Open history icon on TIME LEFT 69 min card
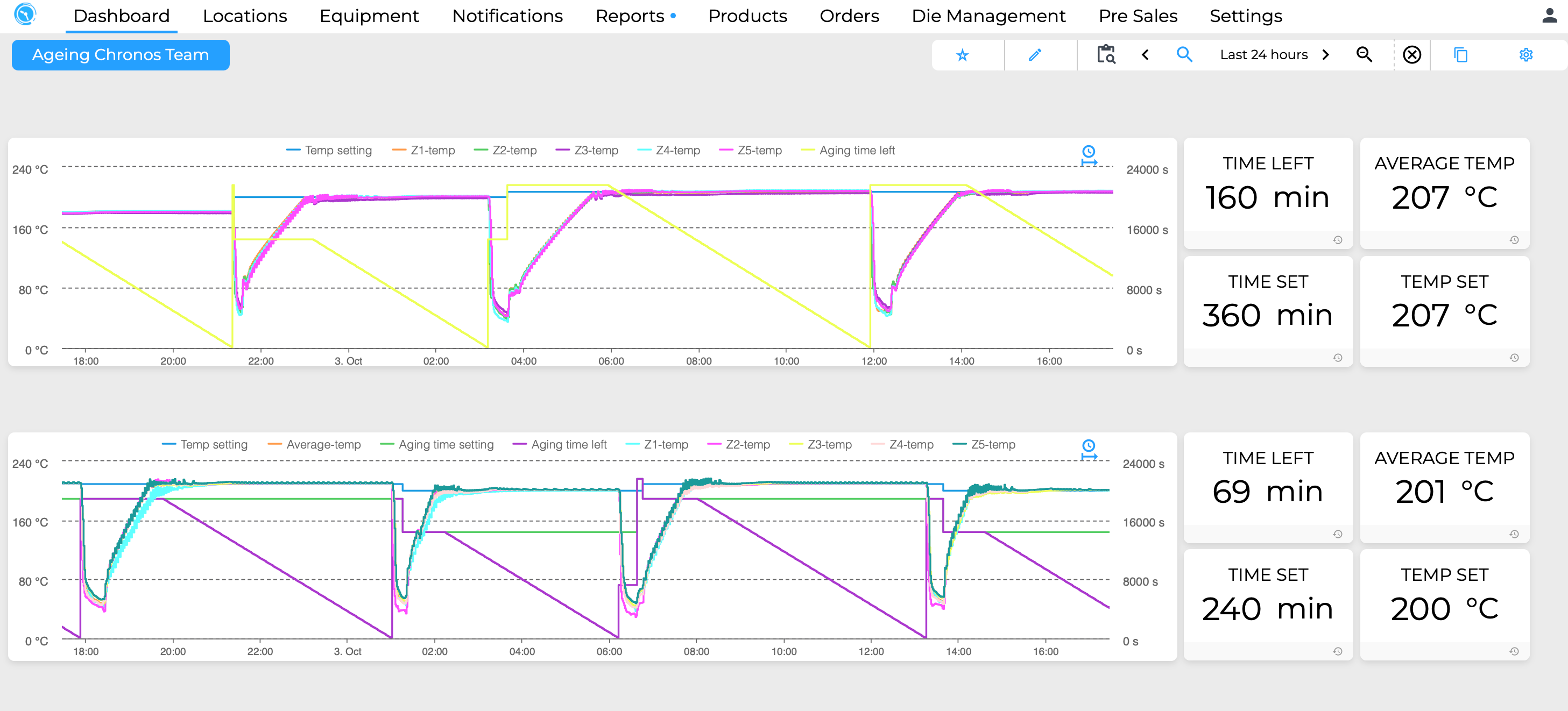The image size is (1568, 711). pyautogui.click(x=1338, y=534)
